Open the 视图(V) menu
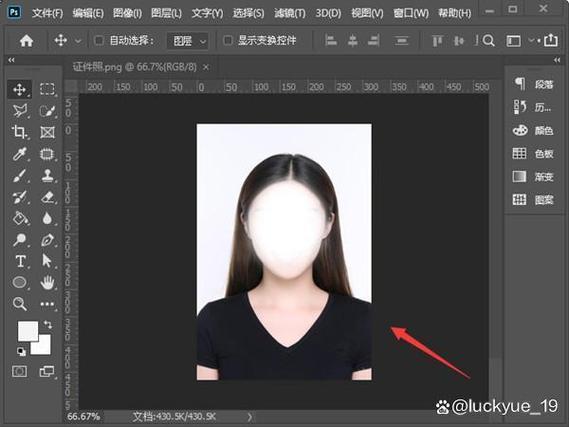Screen dimensions: 569x427 (x=367, y=13)
